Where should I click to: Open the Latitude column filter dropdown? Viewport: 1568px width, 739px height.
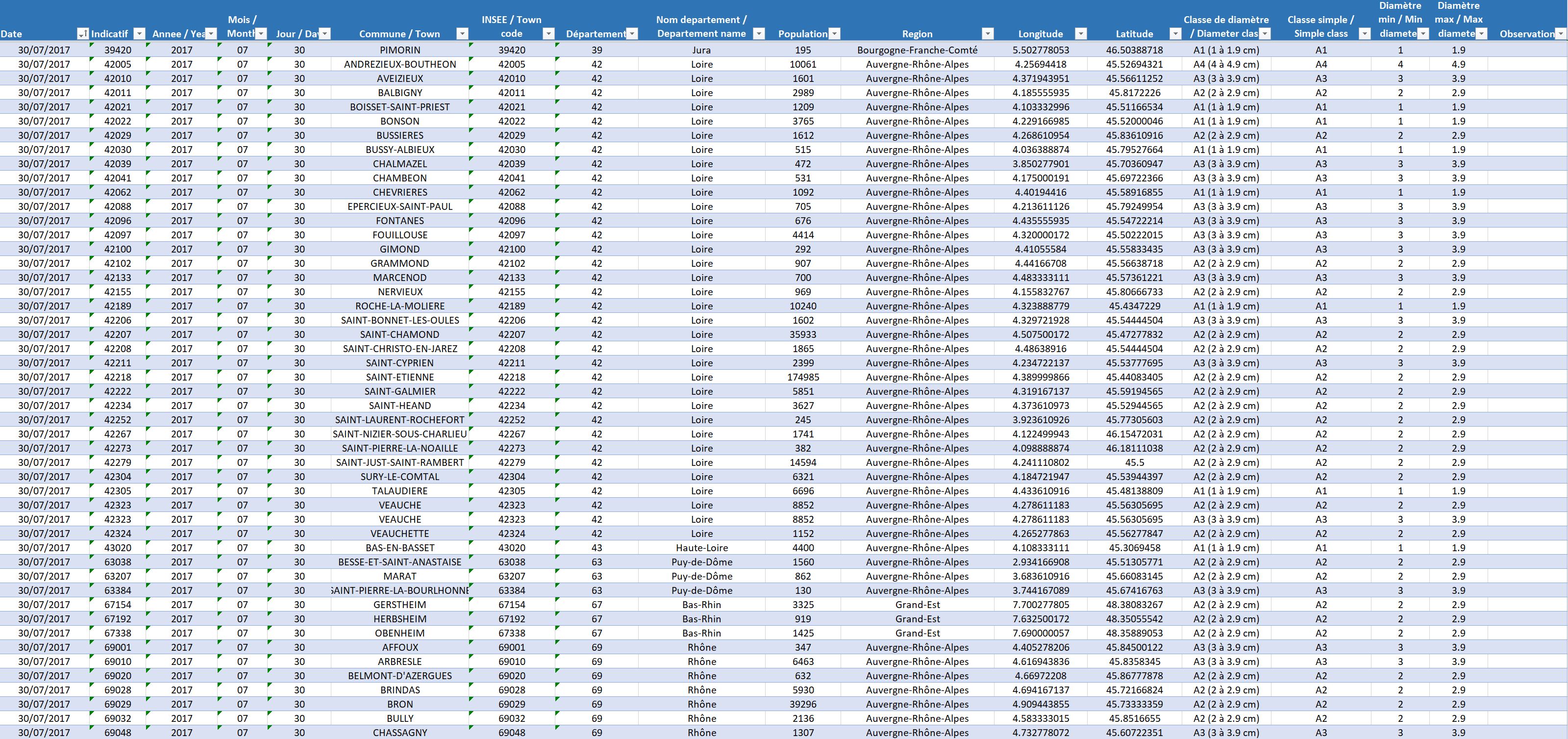(x=1175, y=34)
